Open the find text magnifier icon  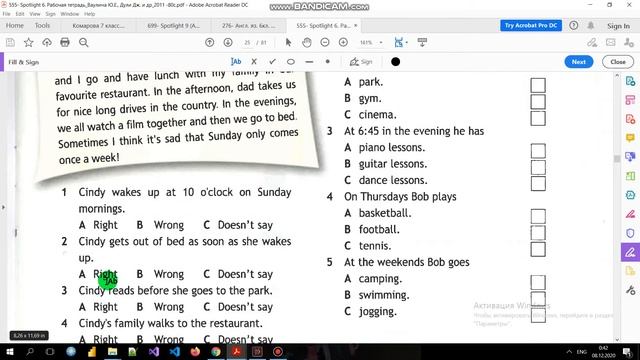point(84,42)
